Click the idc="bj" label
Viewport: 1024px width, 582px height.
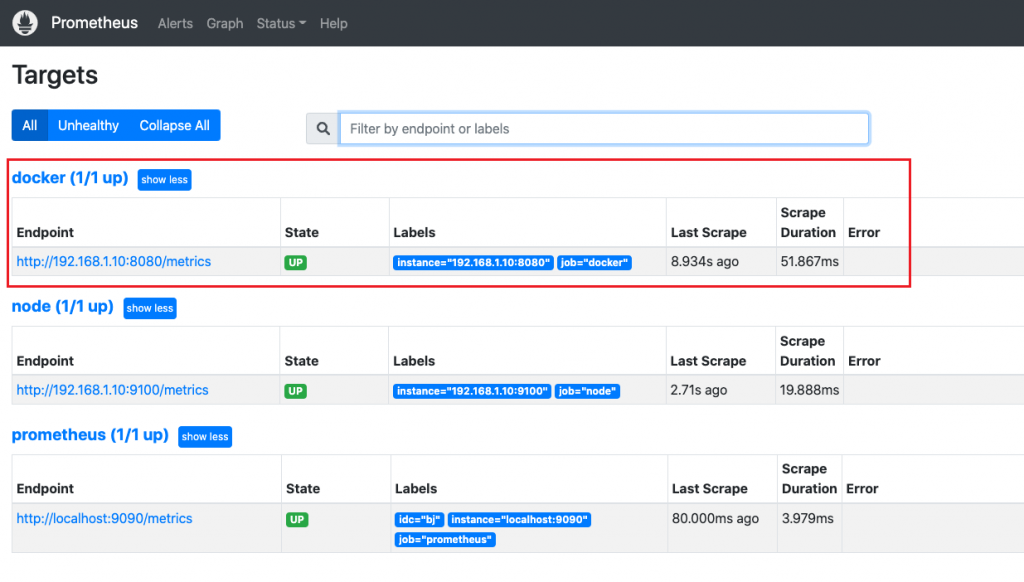coord(419,520)
